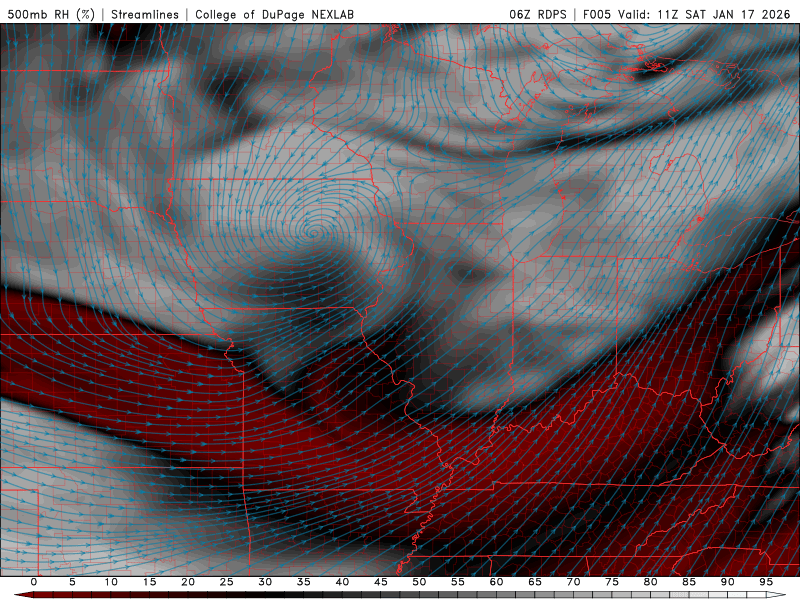The image size is (800, 600).
Task: Click the colorbar label "80"
Action: 651,582
